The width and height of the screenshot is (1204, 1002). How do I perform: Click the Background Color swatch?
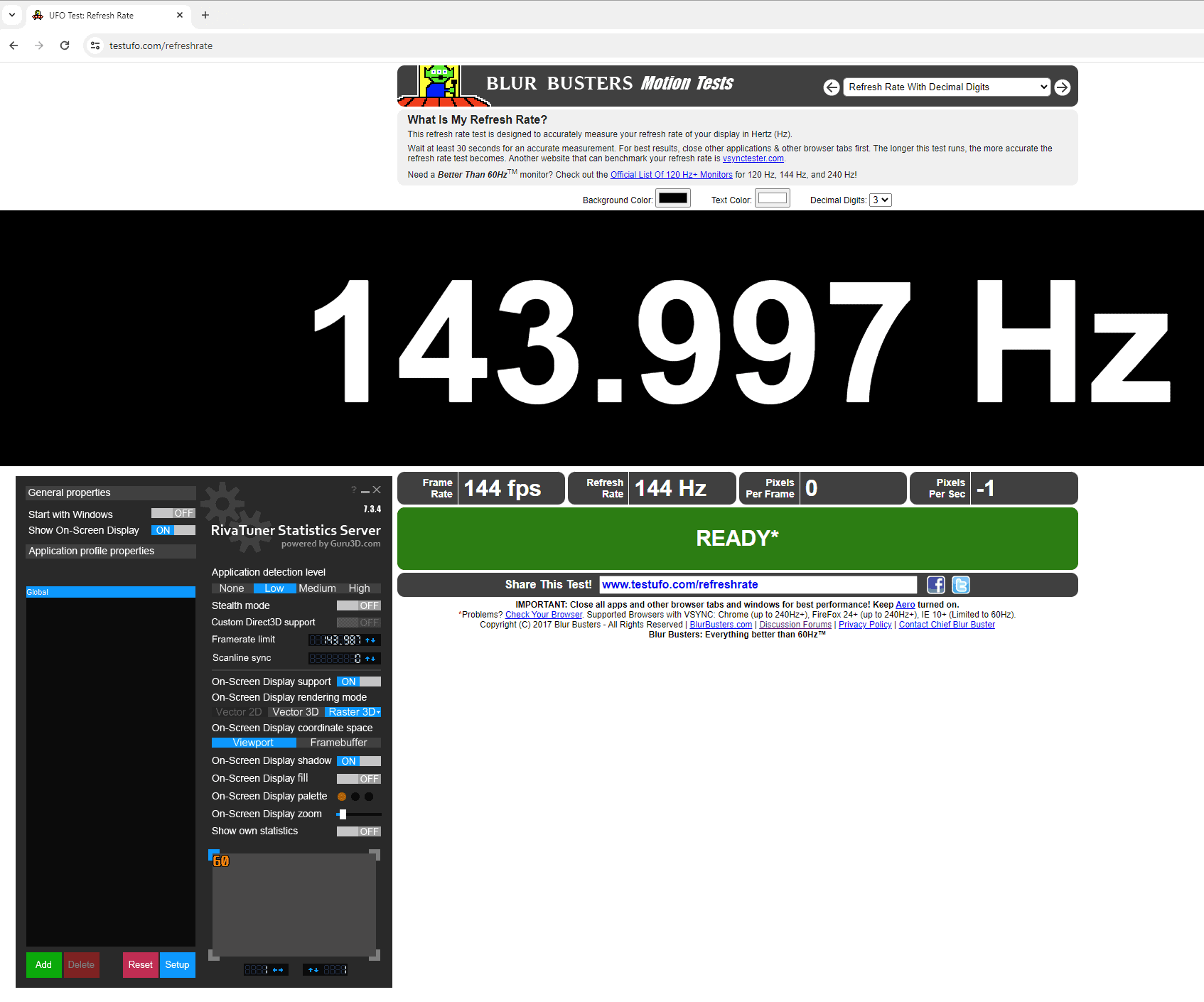672,198
